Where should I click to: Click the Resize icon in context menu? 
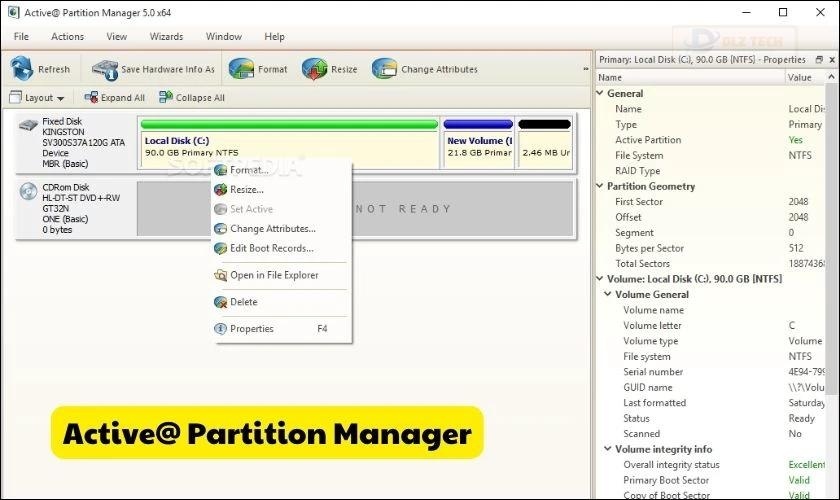[220, 189]
